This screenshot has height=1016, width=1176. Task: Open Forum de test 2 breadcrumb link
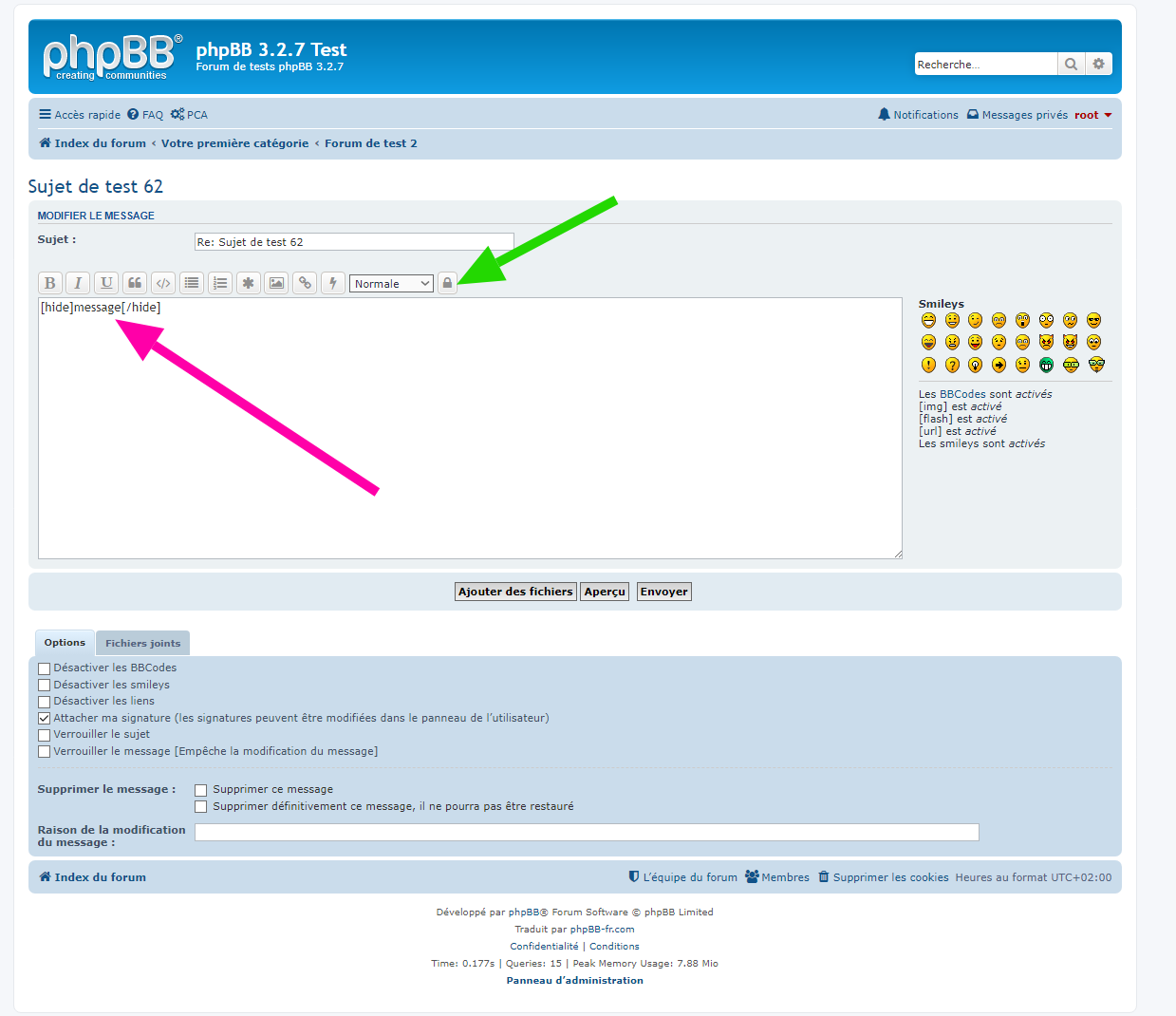(x=370, y=143)
